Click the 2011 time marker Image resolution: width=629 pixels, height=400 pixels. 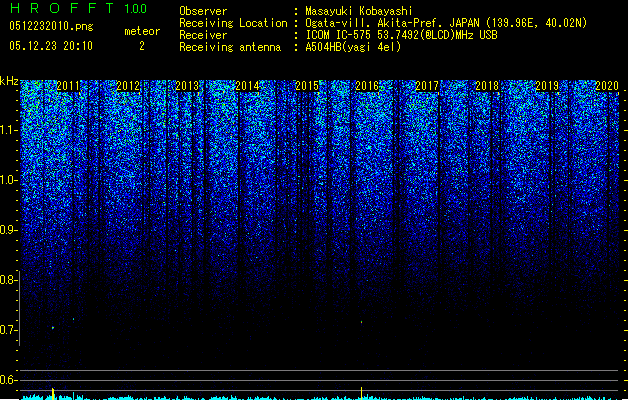coord(68,86)
